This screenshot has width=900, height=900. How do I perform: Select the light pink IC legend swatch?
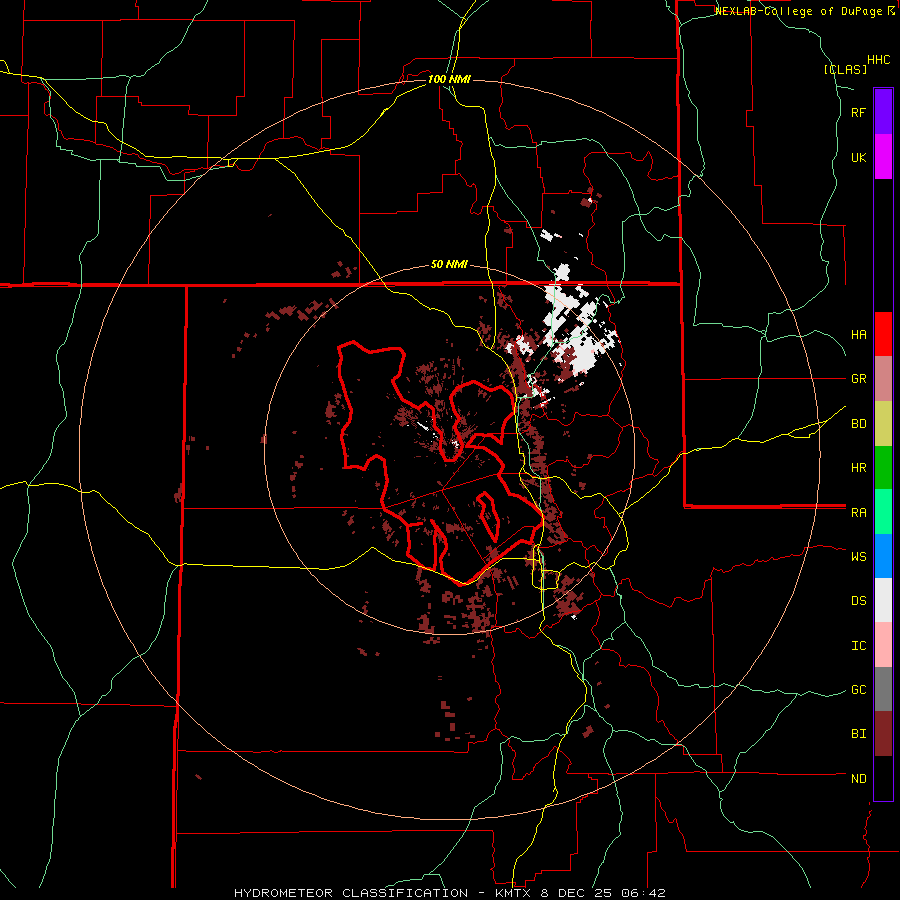click(x=883, y=645)
